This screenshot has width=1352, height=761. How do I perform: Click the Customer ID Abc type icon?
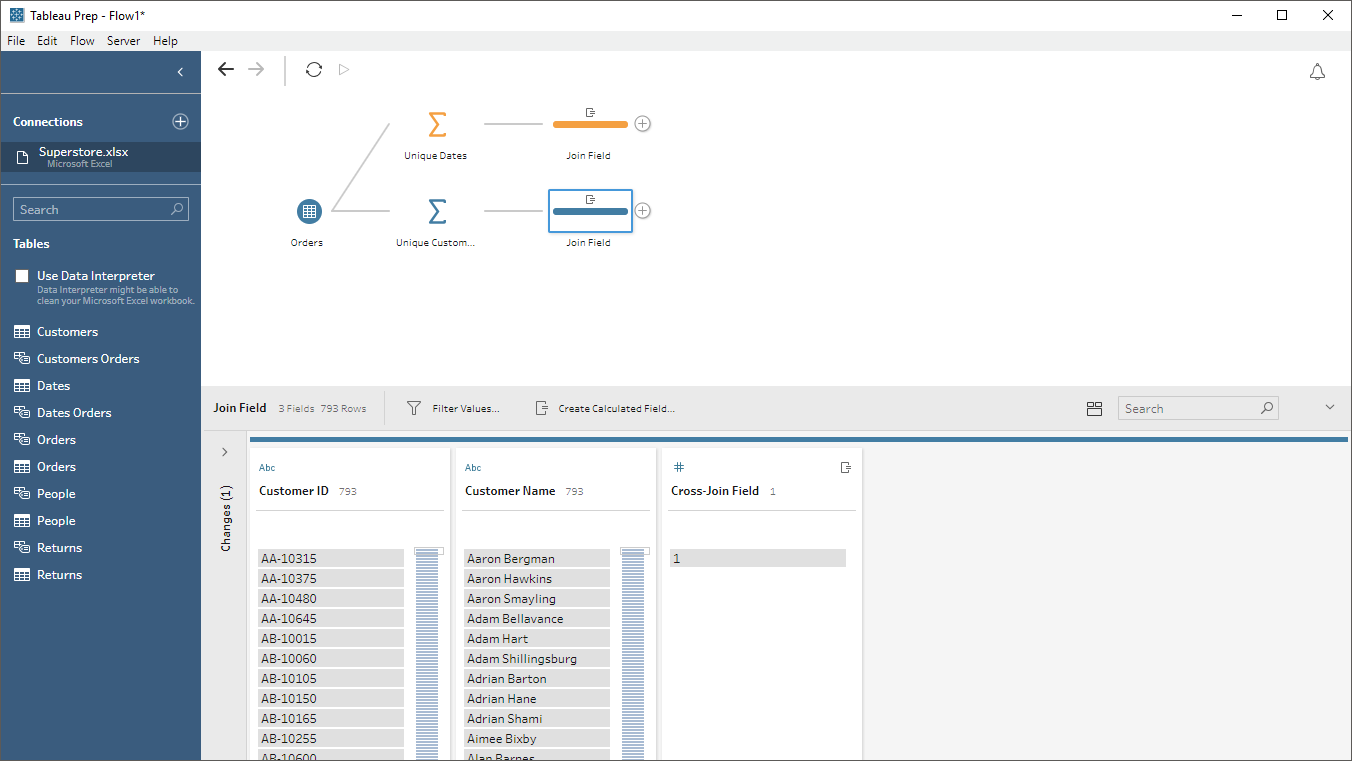click(267, 468)
